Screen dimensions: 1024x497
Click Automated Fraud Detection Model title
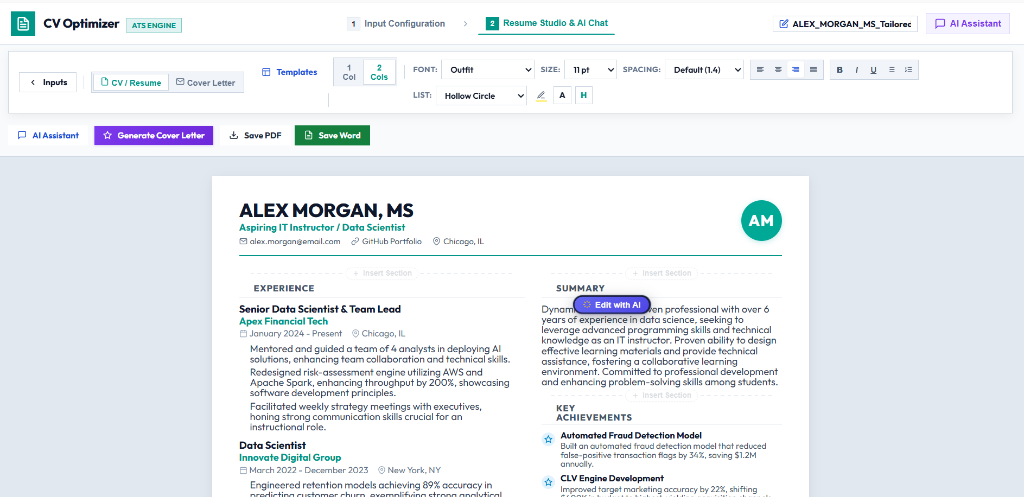click(x=632, y=435)
